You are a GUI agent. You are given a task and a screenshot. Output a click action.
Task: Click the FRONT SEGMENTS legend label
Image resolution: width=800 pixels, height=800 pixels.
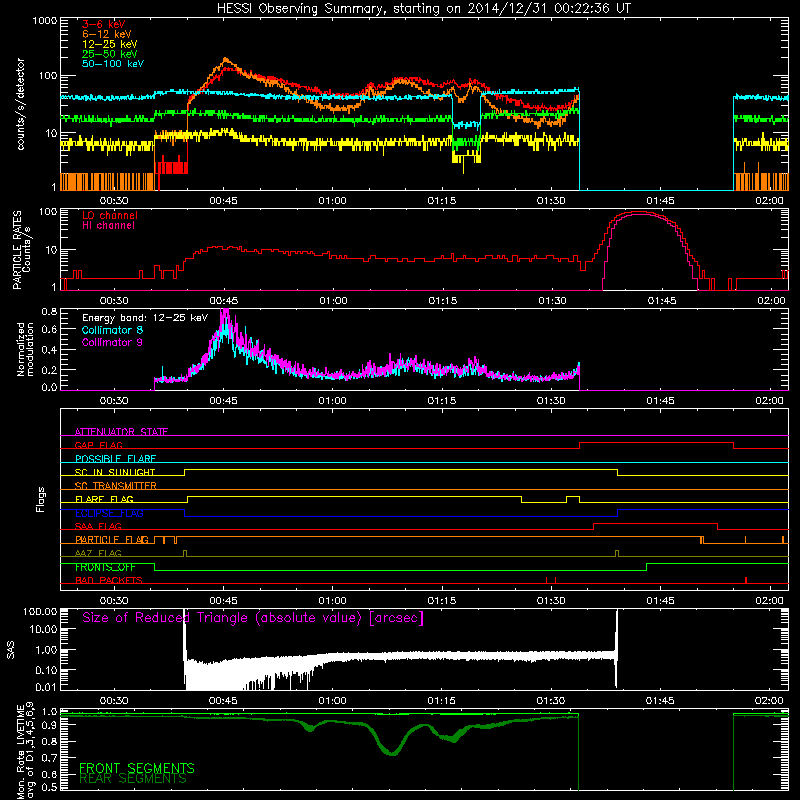137,768
